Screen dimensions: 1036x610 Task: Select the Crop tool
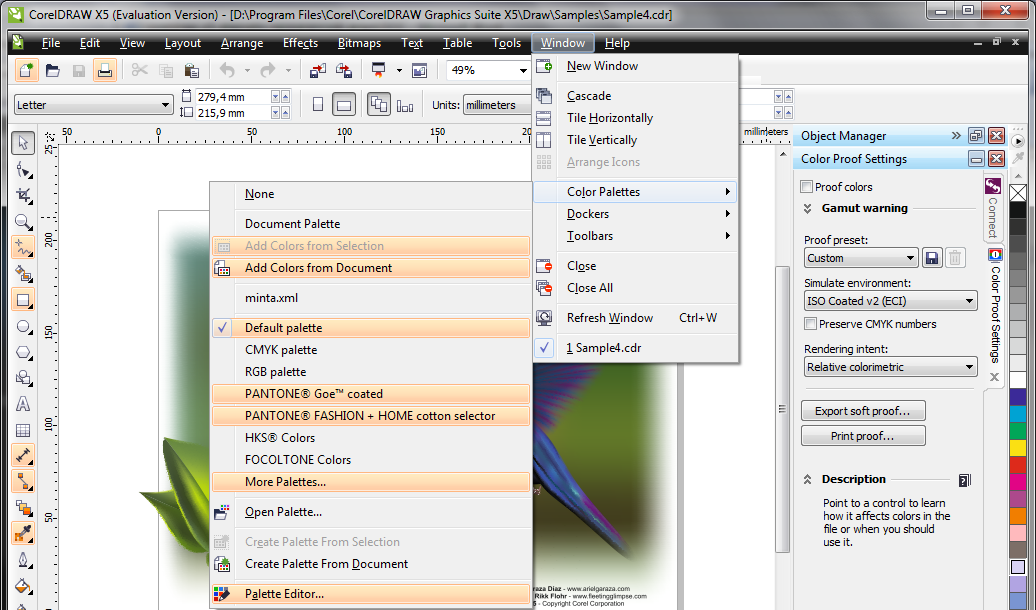(x=23, y=196)
